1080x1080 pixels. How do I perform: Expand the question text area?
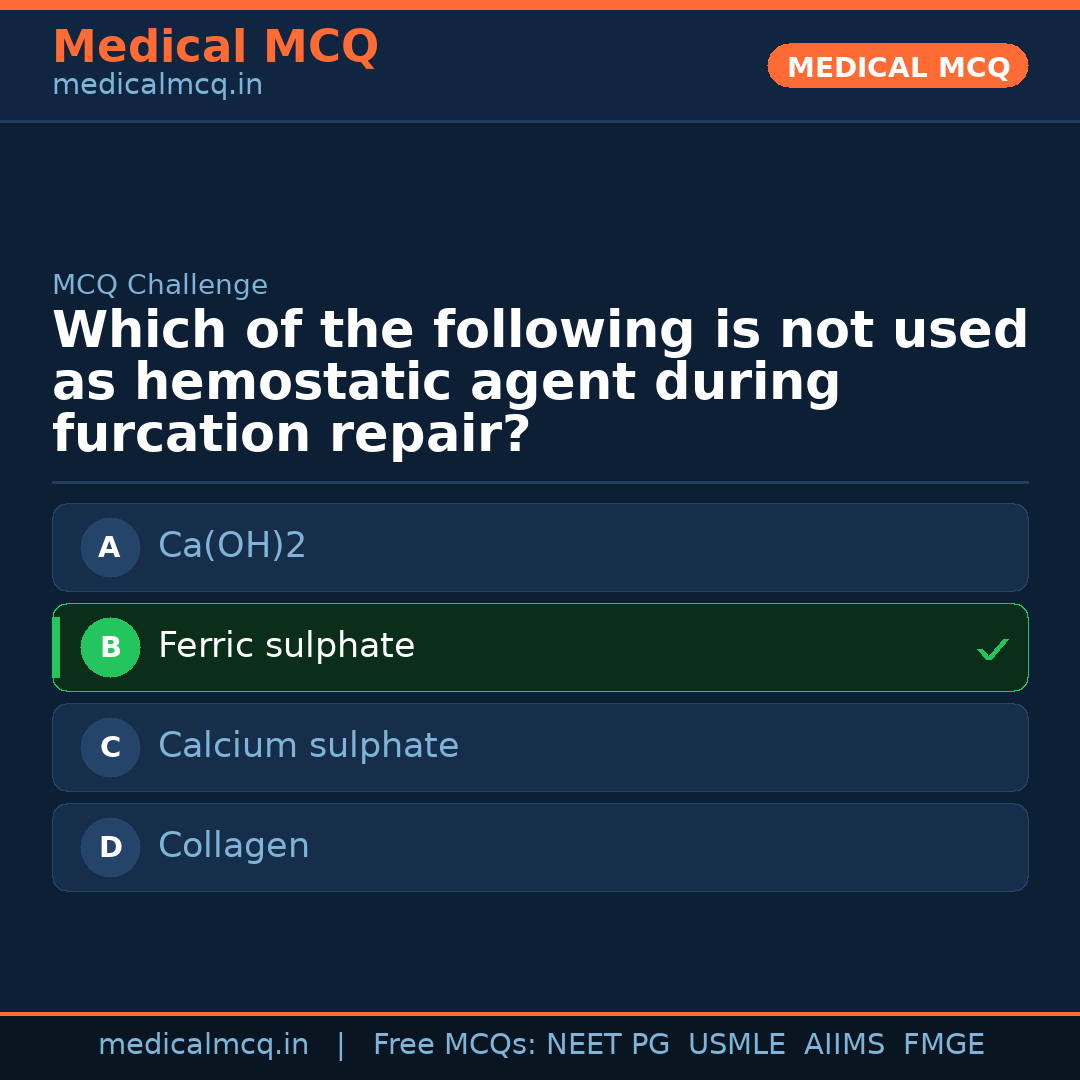(x=540, y=380)
